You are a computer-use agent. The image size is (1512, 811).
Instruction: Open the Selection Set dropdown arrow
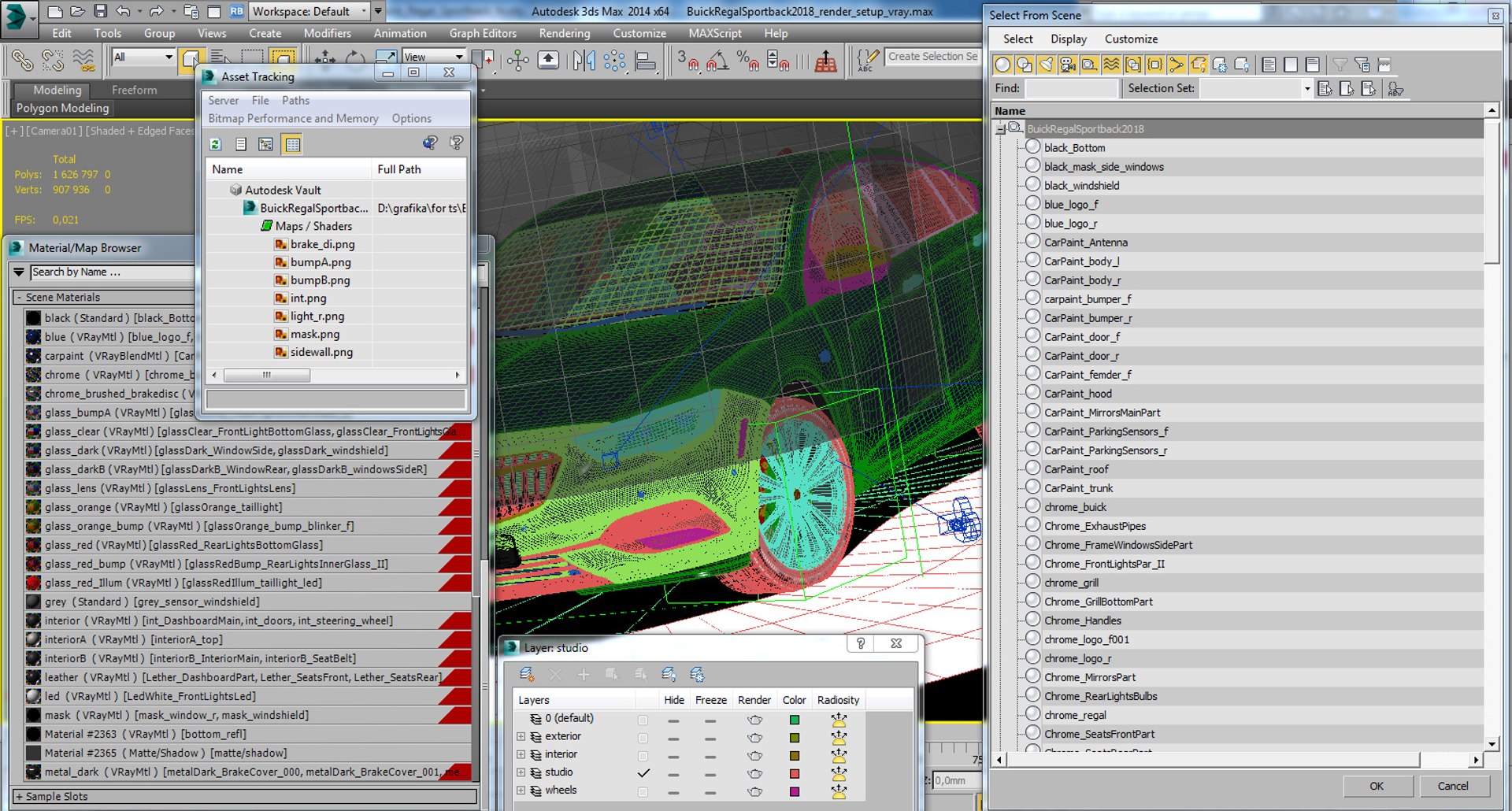[1306, 88]
